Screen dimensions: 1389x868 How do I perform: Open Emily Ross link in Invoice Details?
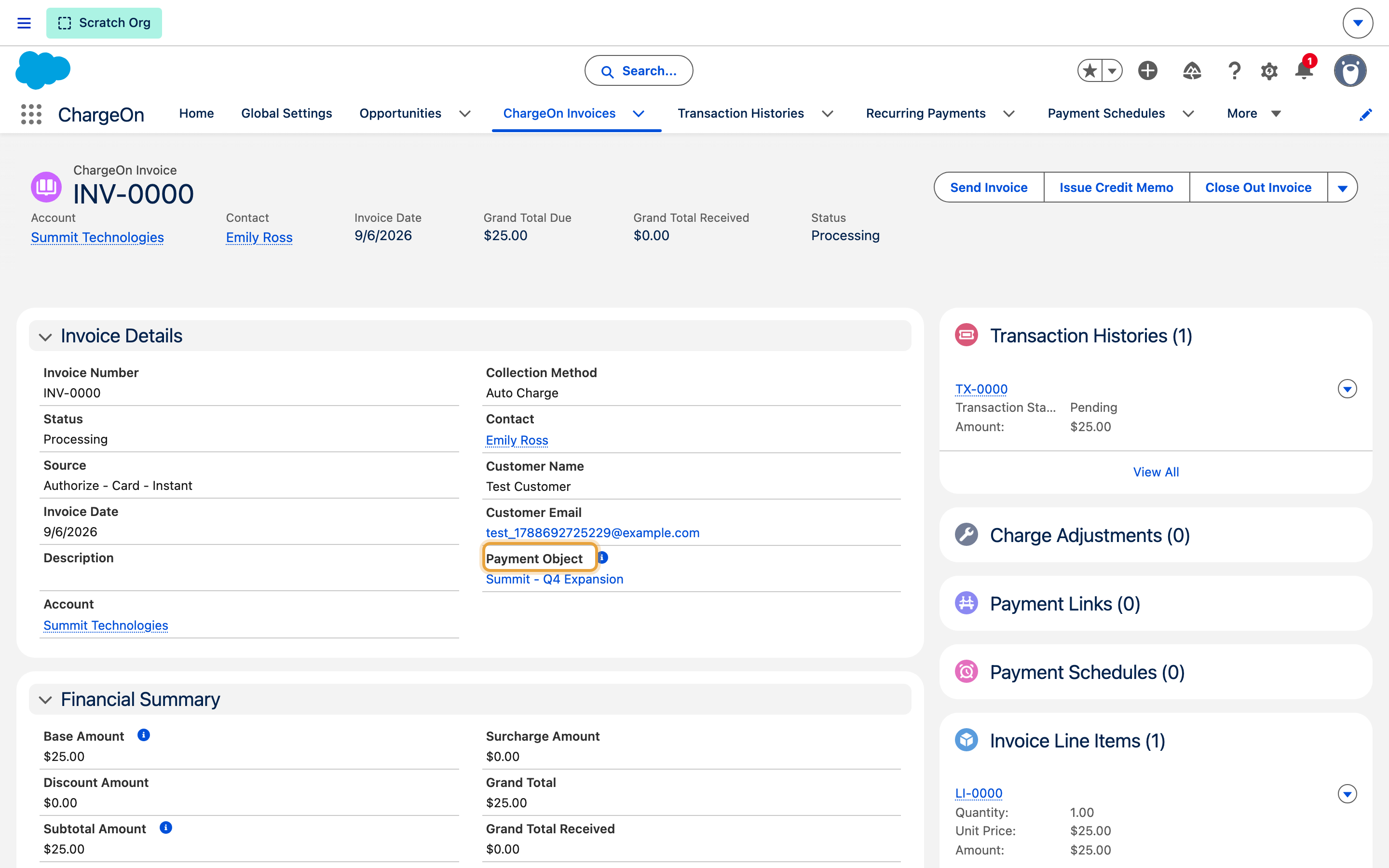click(517, 440)
